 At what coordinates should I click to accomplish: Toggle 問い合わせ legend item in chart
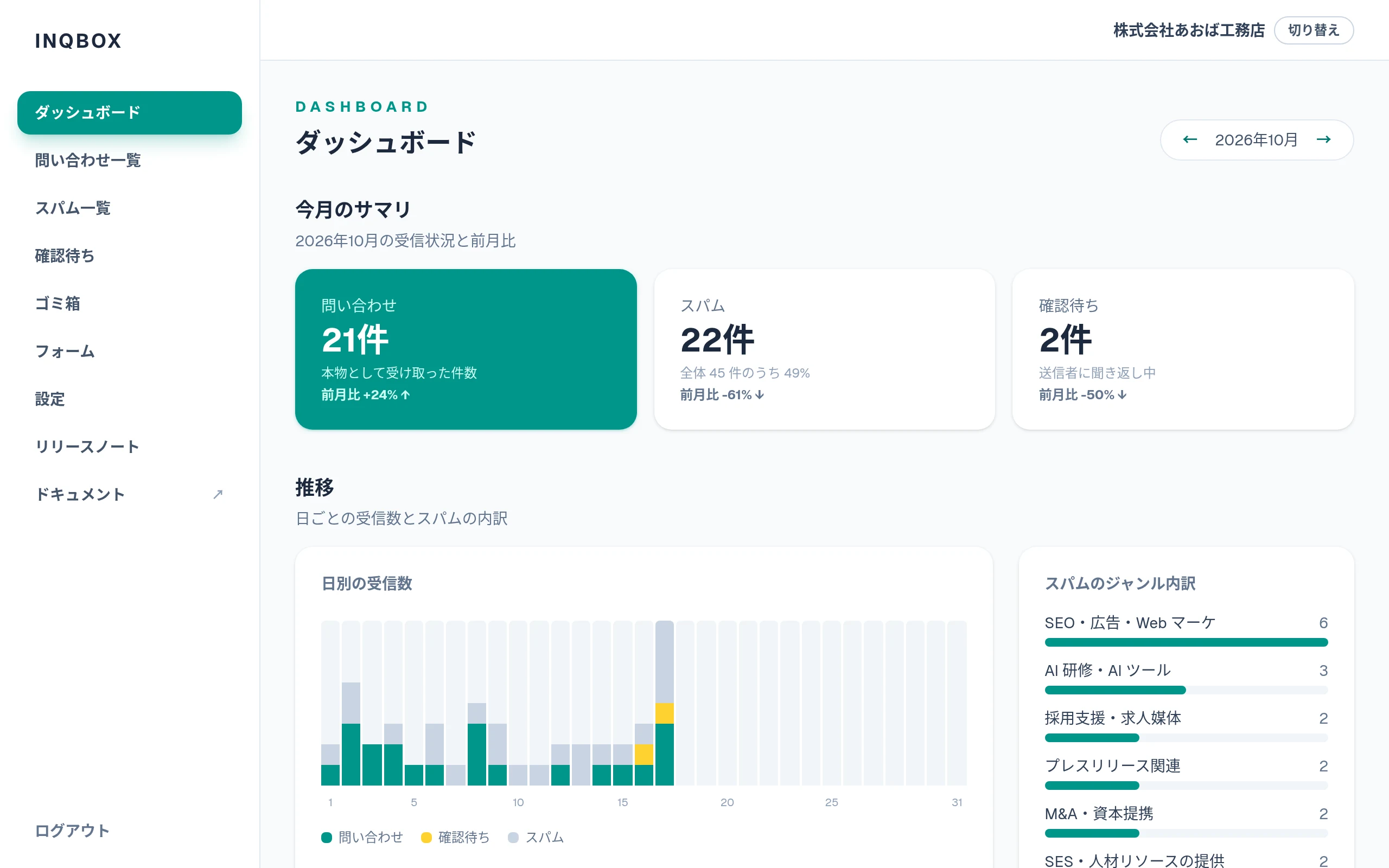362,837
